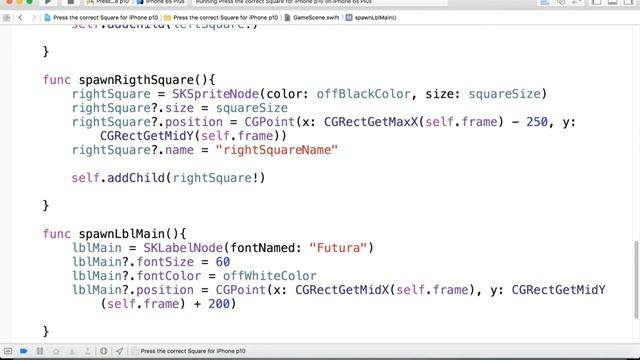640x360 pixels.
Task: Toggle the navigator panel
Action: point(596,2)
